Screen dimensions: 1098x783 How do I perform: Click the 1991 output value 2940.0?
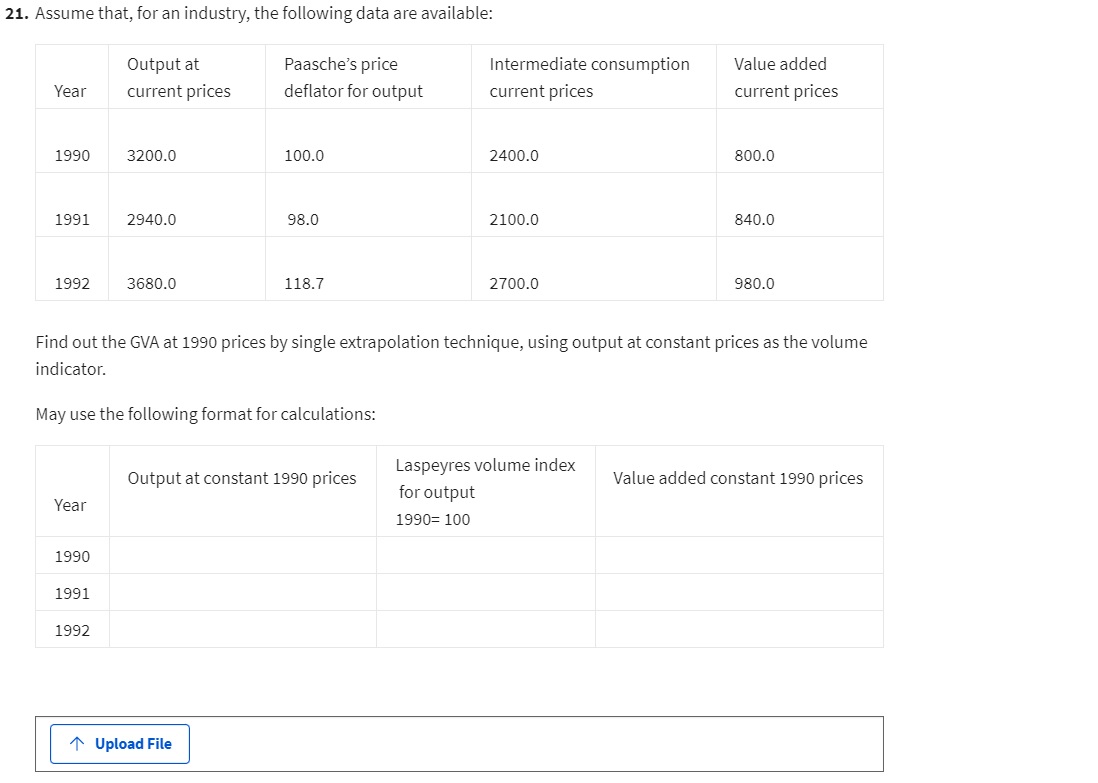tap(152, 220)
